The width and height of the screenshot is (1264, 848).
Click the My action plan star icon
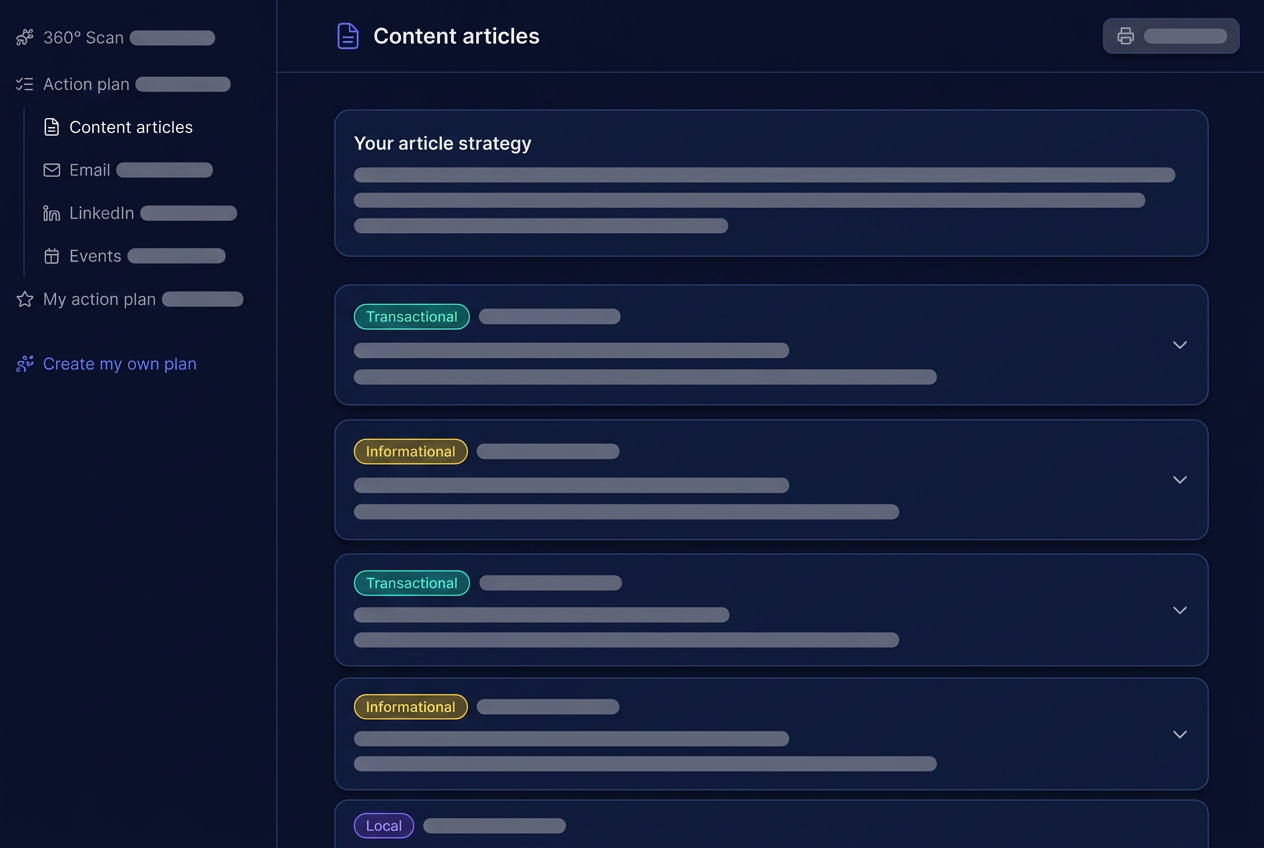[25, 299]
